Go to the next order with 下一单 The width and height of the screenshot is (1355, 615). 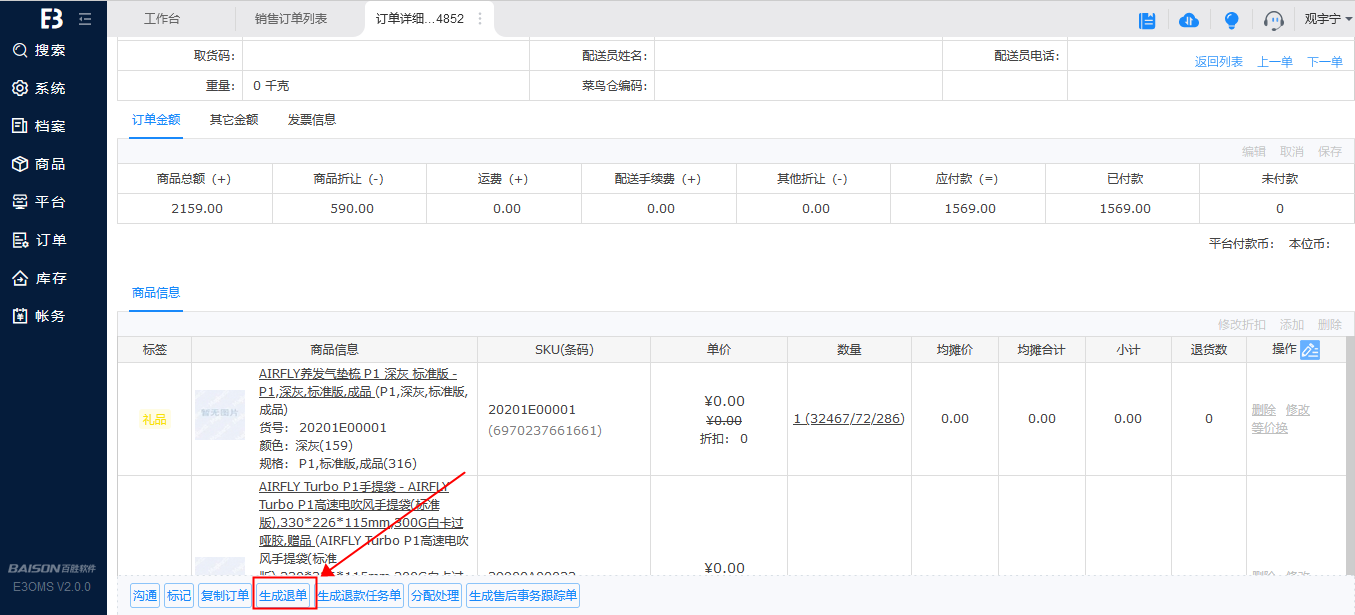[x=1325, y=62]
